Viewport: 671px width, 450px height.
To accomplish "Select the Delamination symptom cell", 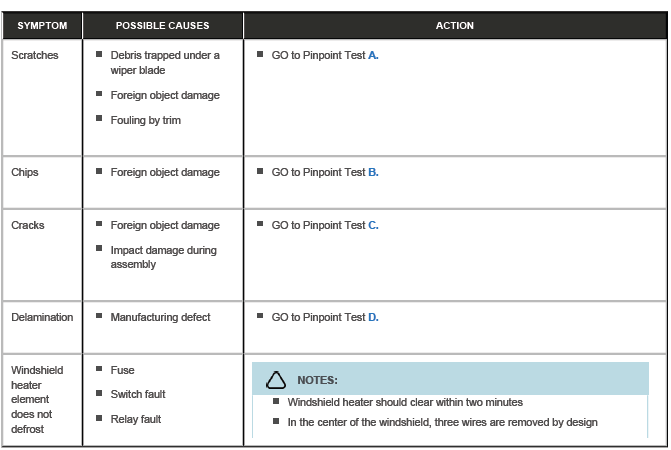I will (42, 318).
